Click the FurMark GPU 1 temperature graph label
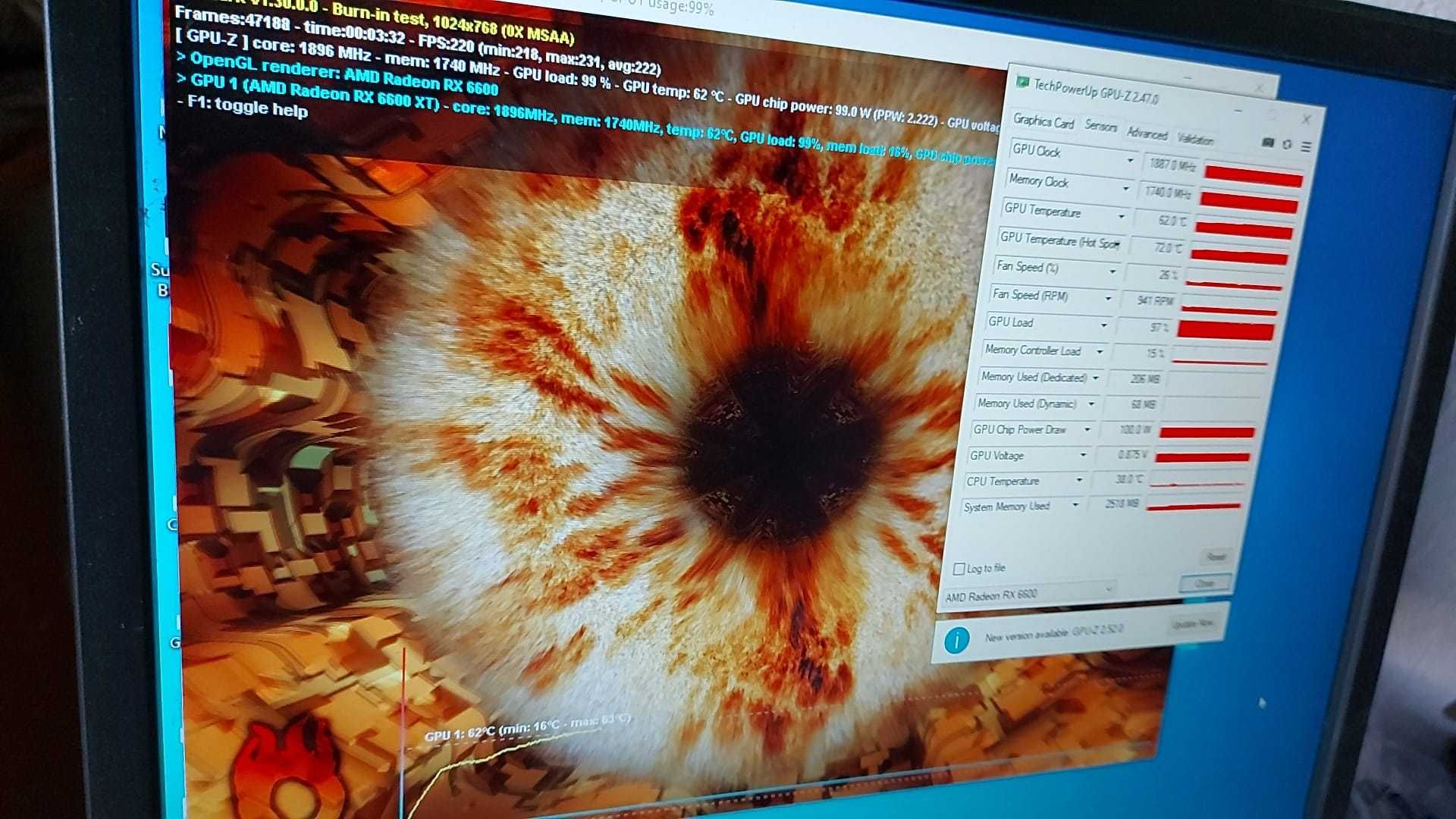 point(528,727)
